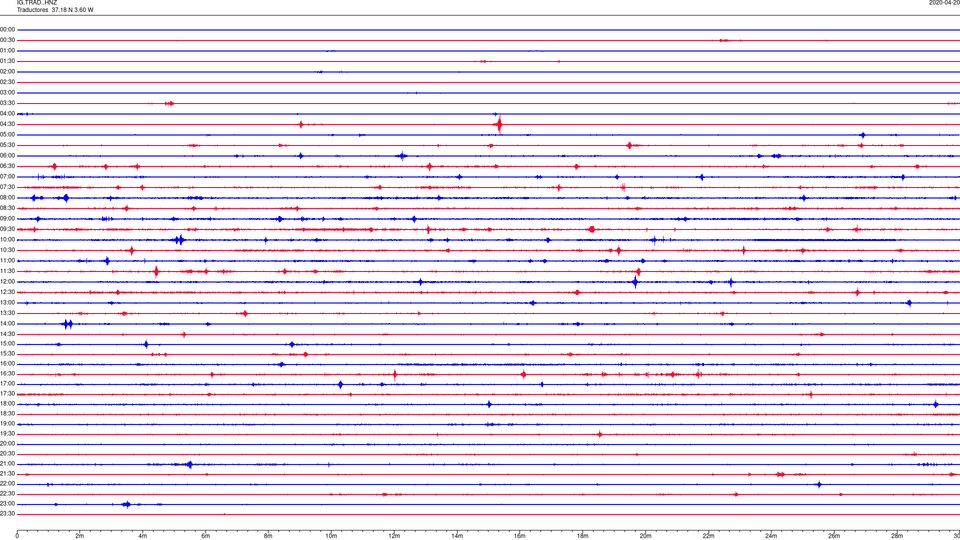
Task: Select the 02:30 trace time label
Action: pos(8,82)
